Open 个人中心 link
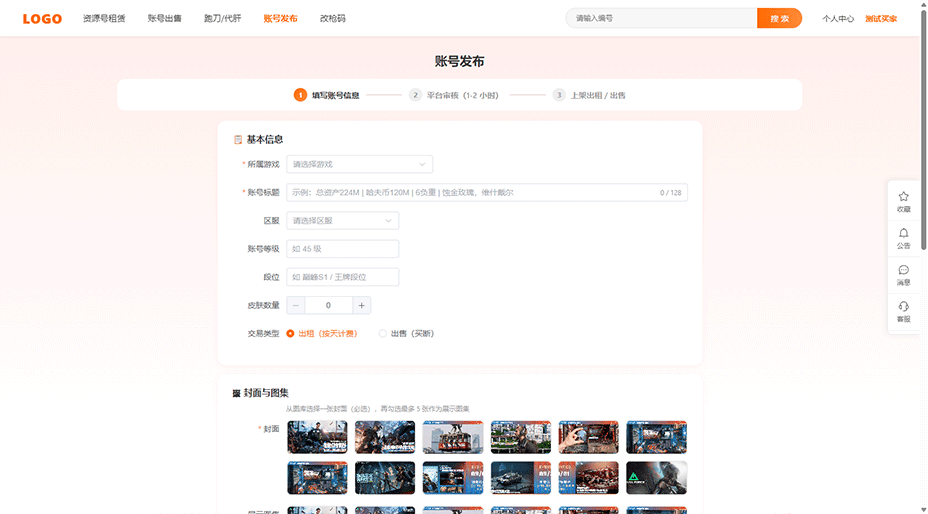This screenshot has height=514, width=928. [x=837, y=19]
